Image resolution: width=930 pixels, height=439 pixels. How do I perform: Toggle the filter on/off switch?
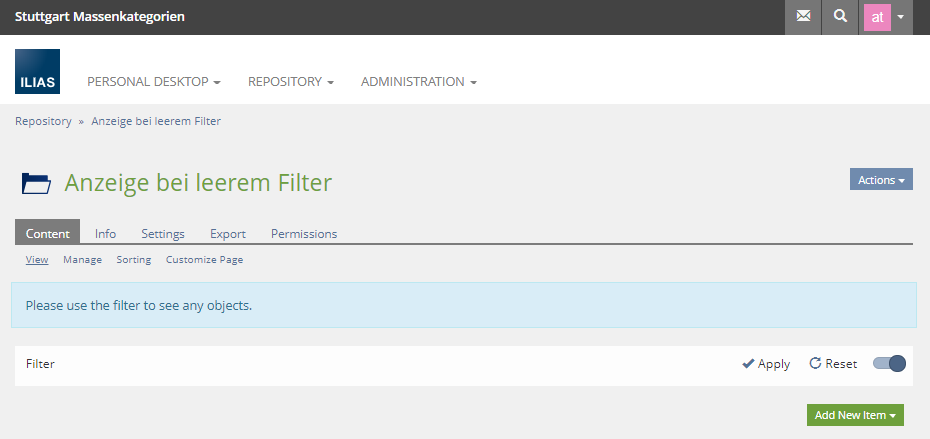(x=889, y=364)
